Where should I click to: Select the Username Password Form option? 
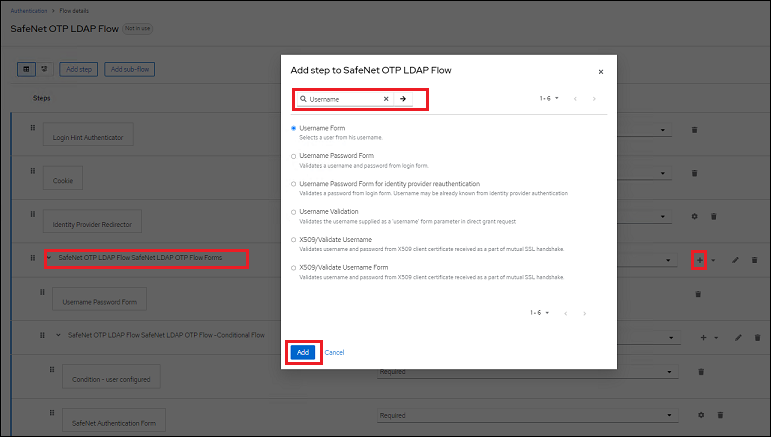tap(293, 156)
